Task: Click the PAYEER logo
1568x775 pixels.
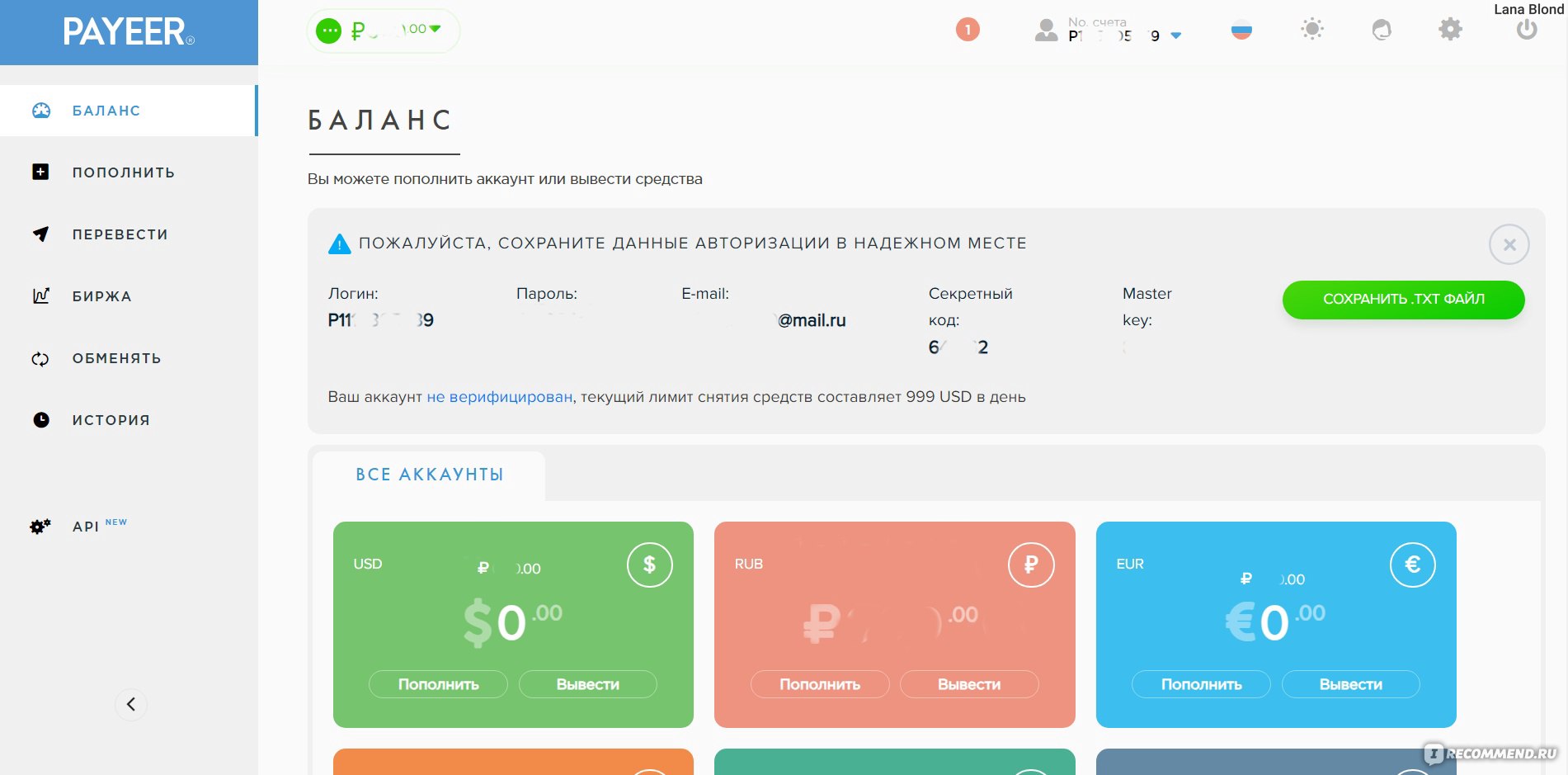Action: (129, 32)
